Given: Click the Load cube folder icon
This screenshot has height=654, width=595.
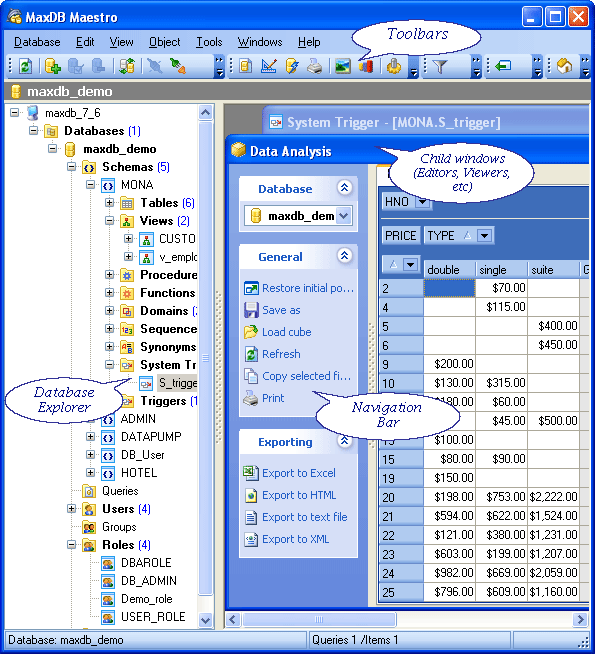Looking at the screenshot, I should click(251, 332).
